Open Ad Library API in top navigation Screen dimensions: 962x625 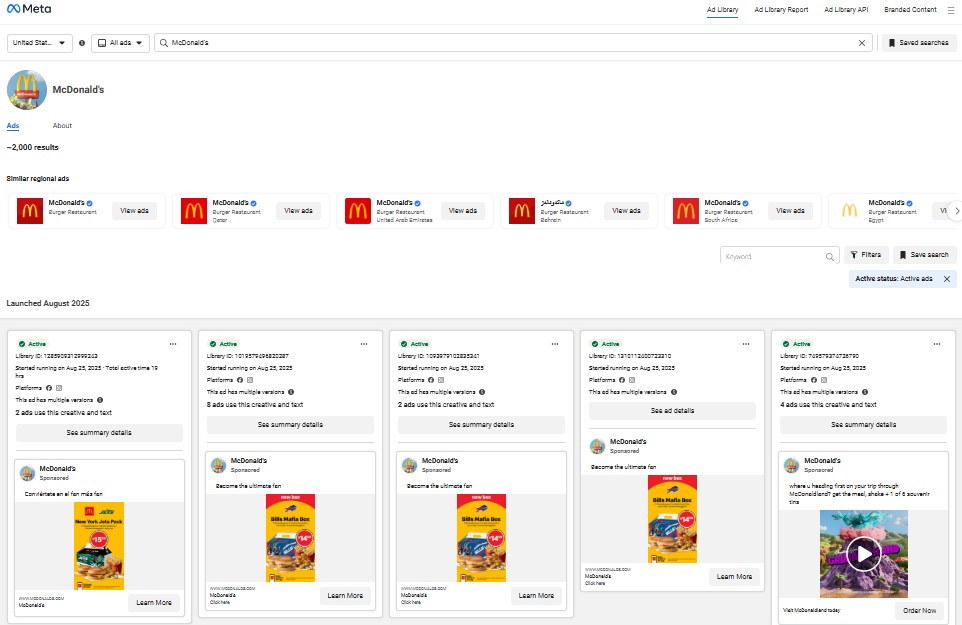pos(846,10)
